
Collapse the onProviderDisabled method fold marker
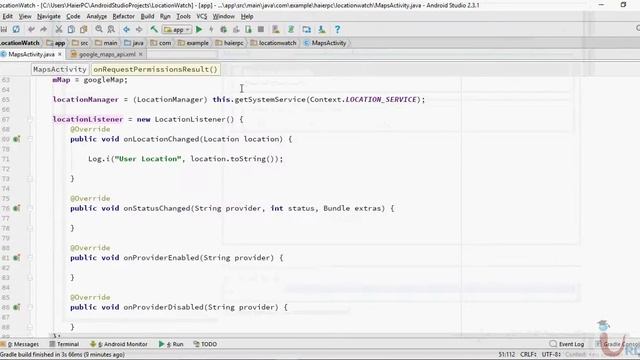pyautogui.click(x=30, y=307)
